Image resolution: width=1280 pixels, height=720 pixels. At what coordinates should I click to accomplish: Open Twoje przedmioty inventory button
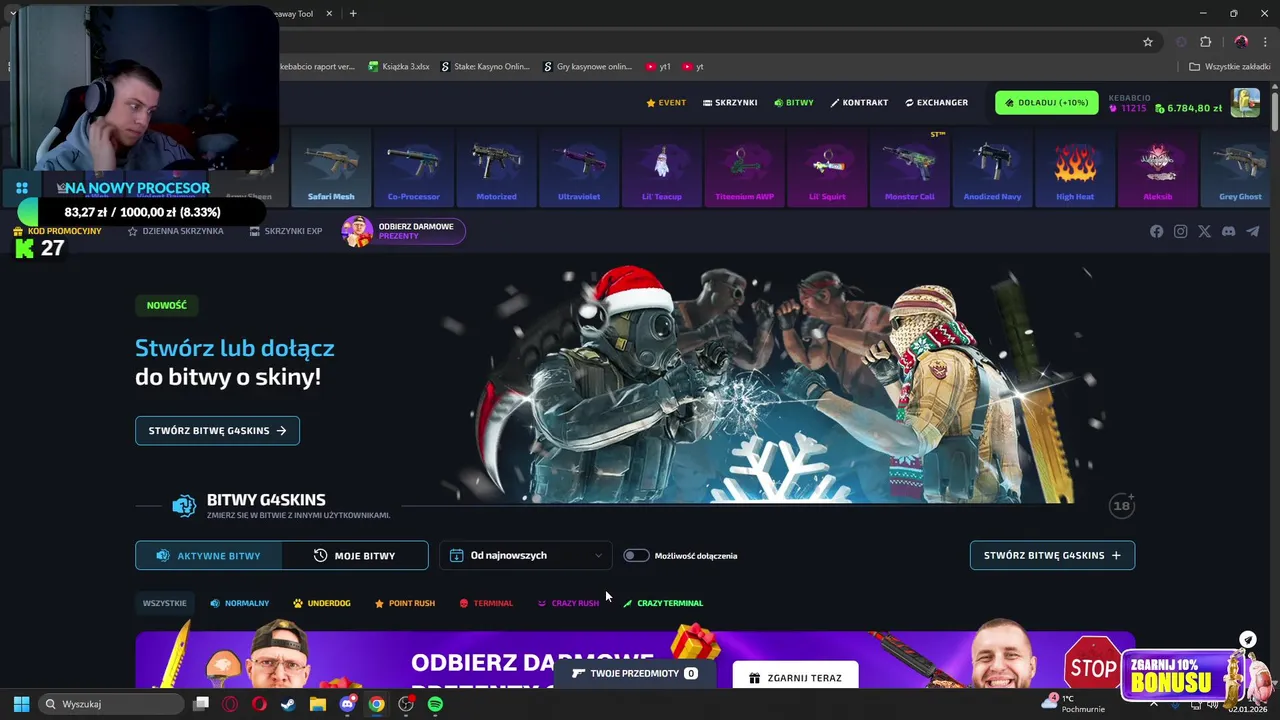(x=635, y=673)
